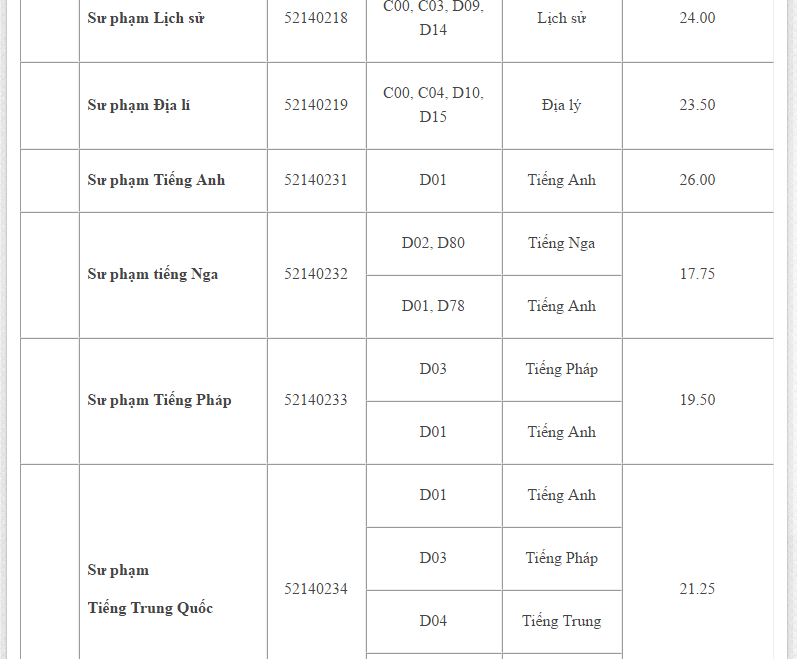Click the 24.00 score cell
This screenshot has height=659, width=797.
click(x=697, y=18)
